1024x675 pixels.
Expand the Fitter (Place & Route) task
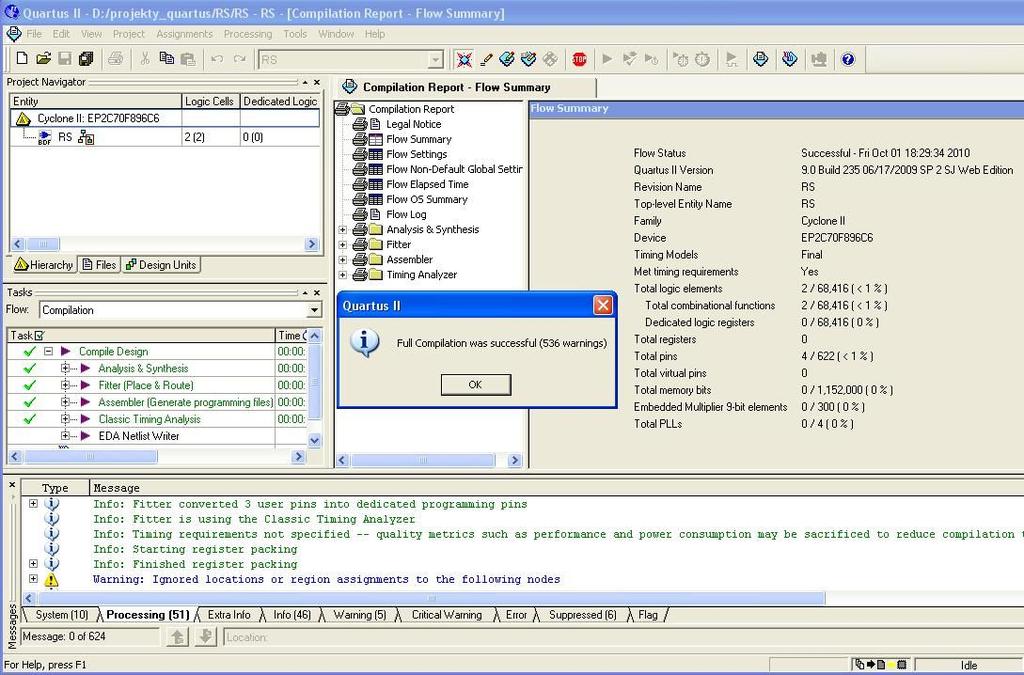(x=65, y=385)
